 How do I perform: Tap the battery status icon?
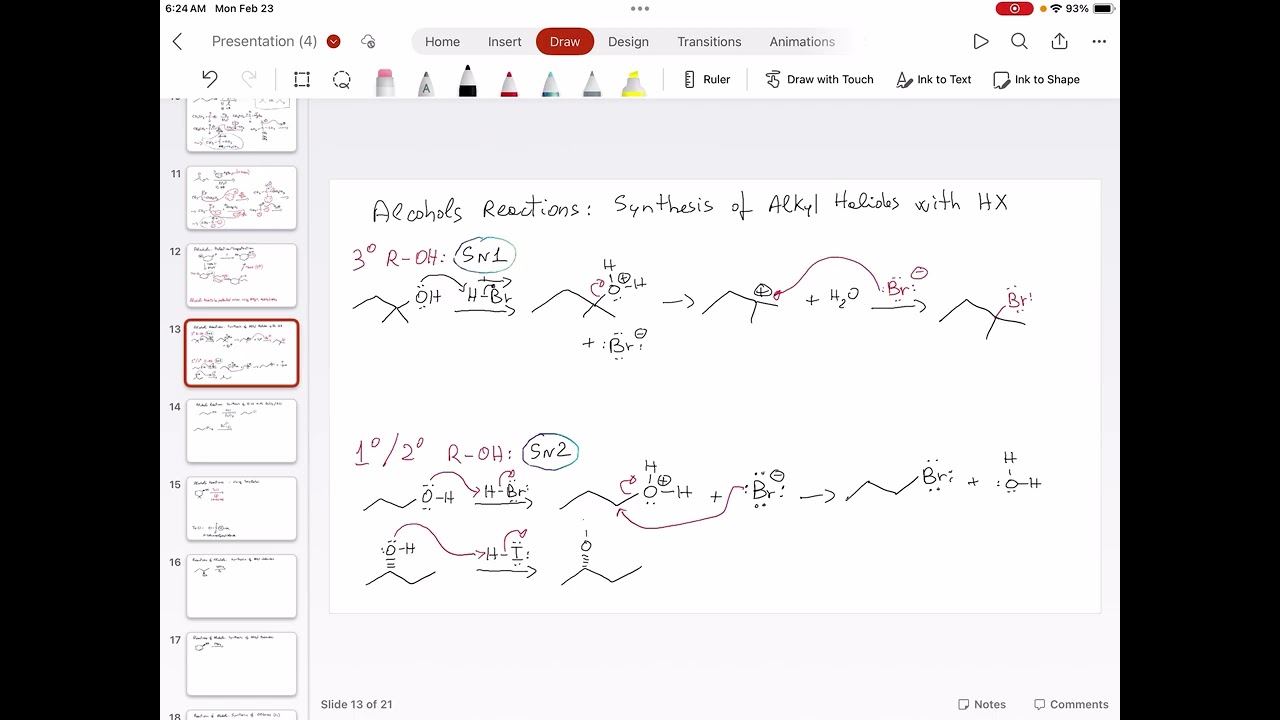pos(1103,8)
